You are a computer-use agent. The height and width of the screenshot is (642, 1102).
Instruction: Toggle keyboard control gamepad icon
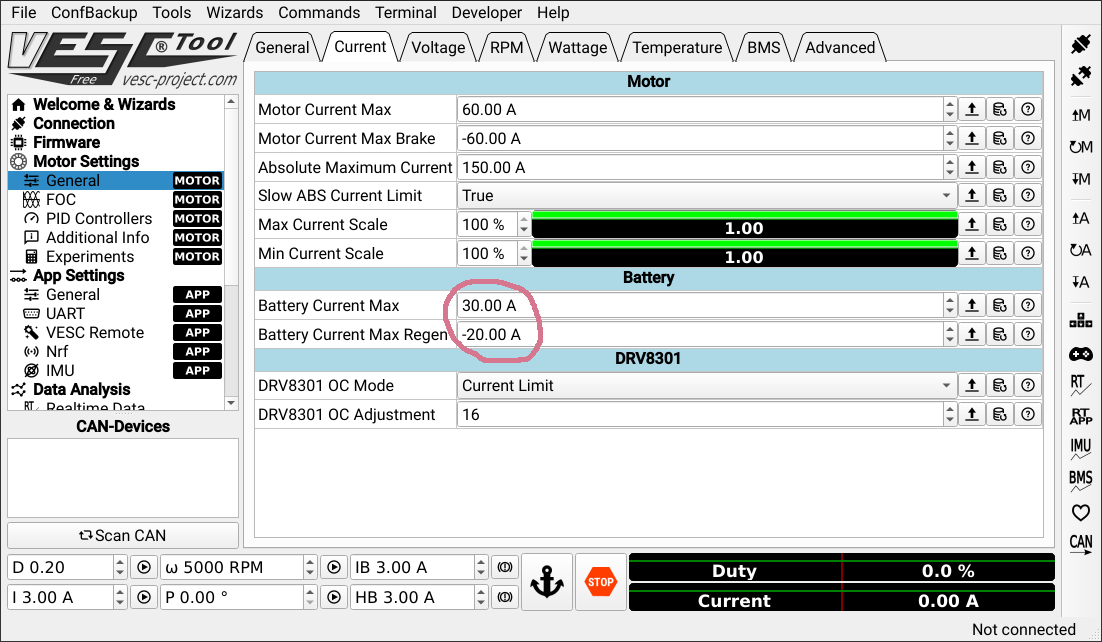(1080, 354)
